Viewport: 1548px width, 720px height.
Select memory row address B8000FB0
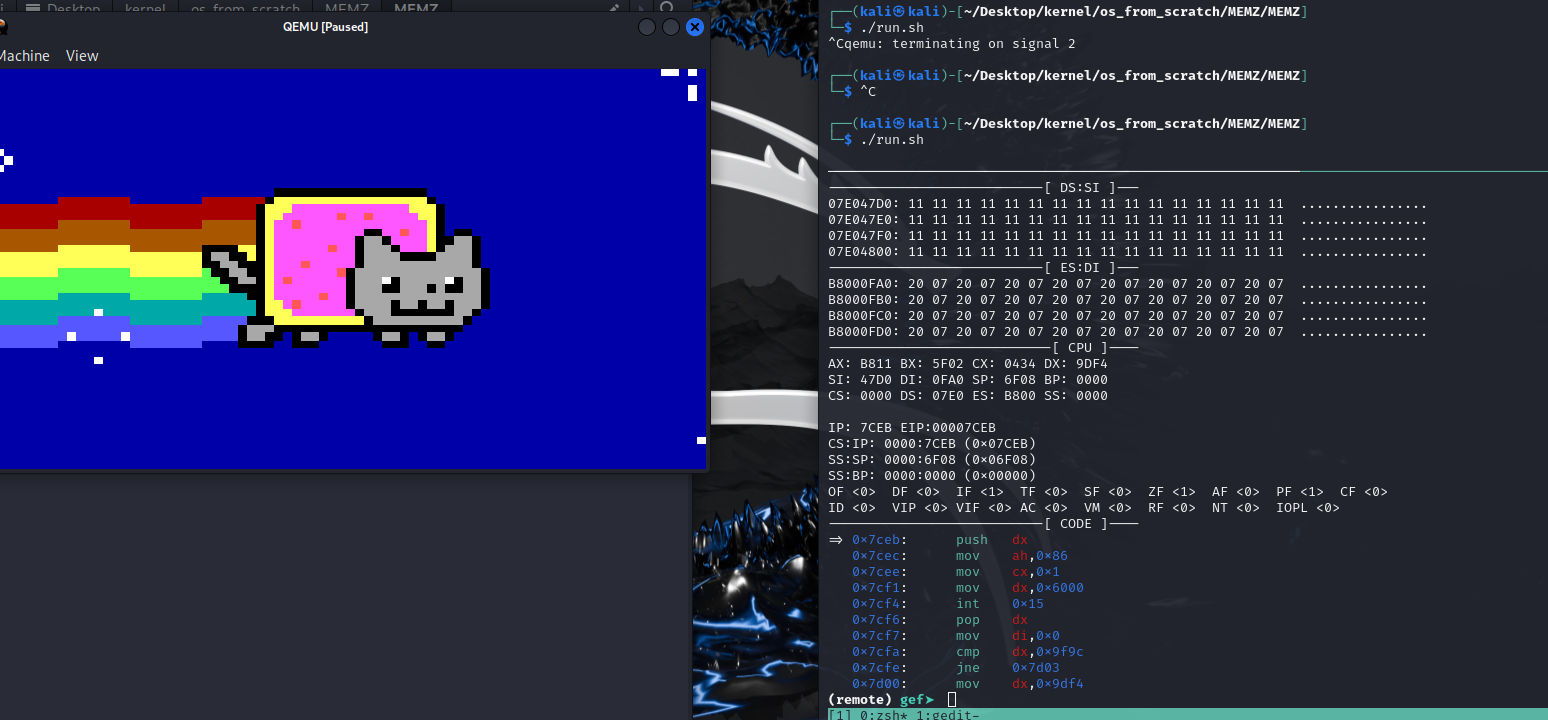pos(864,300)
